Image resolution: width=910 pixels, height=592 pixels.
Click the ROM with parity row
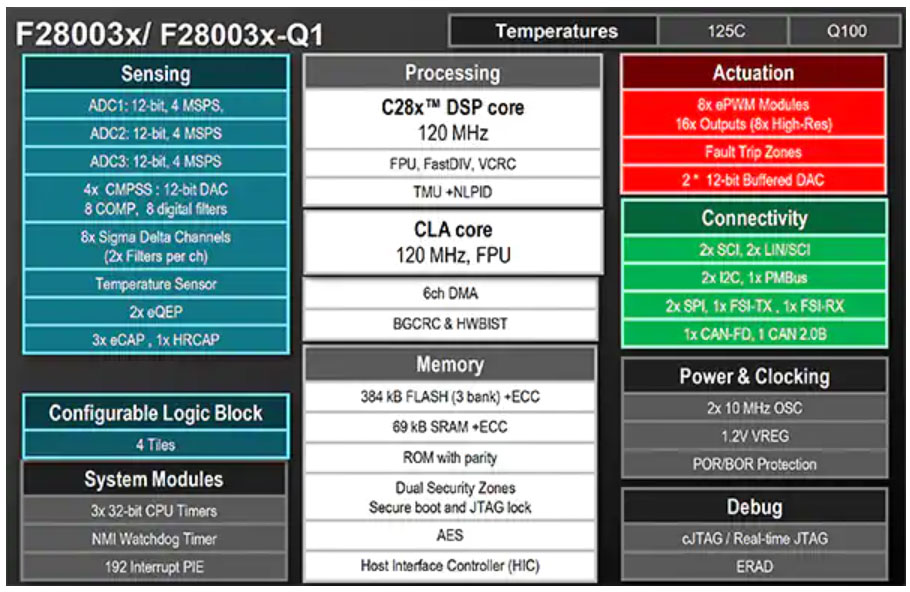(450, 458)
